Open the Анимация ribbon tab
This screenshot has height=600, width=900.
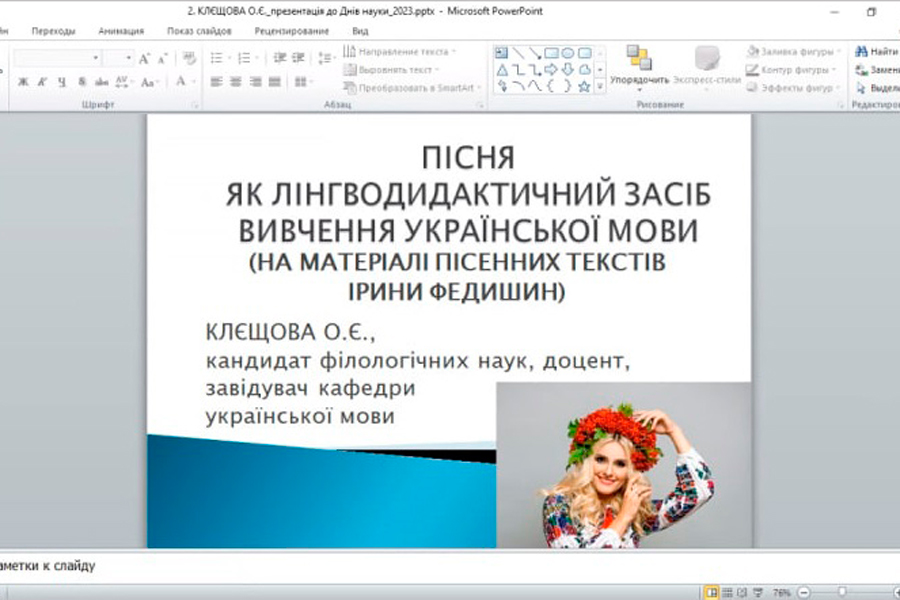coord(120,31)
